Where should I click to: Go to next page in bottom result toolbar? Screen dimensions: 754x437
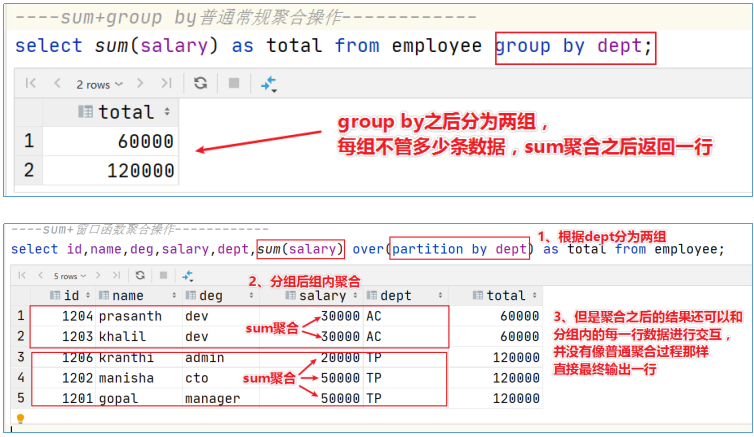[98, 275]
